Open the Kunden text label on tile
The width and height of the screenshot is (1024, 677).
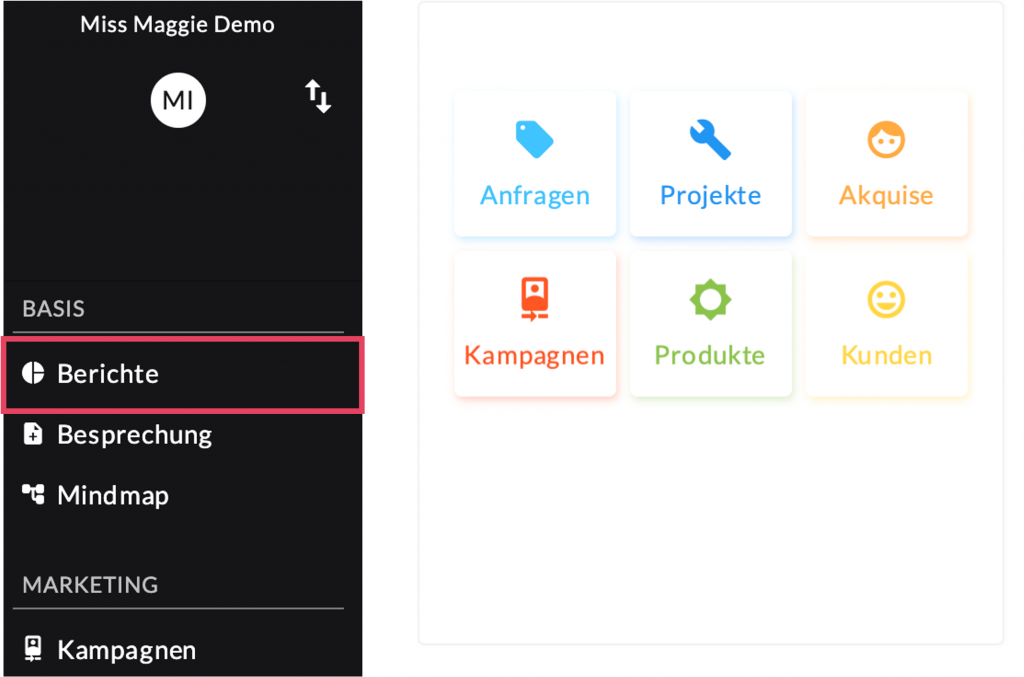coord(886,355)
